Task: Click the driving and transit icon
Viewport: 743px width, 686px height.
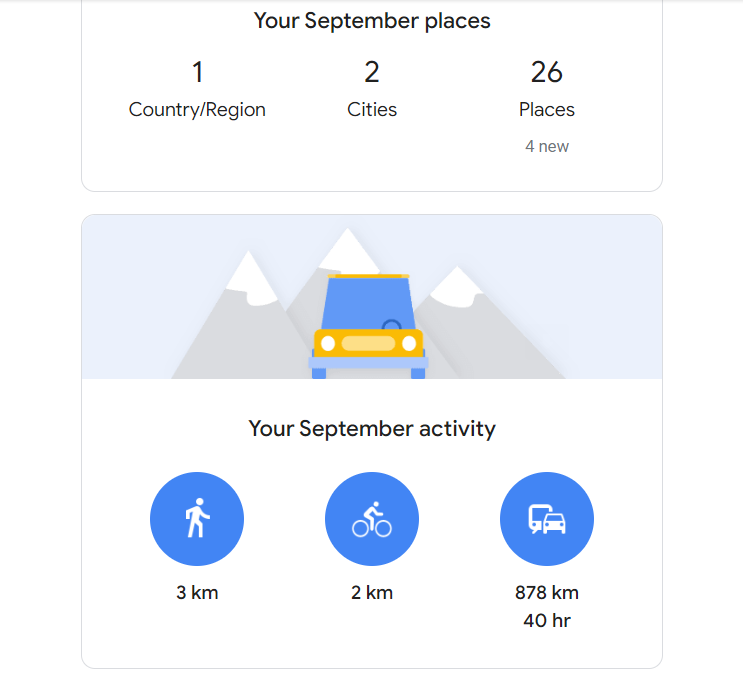Action: pyautogui.click(x=547, y=519)
